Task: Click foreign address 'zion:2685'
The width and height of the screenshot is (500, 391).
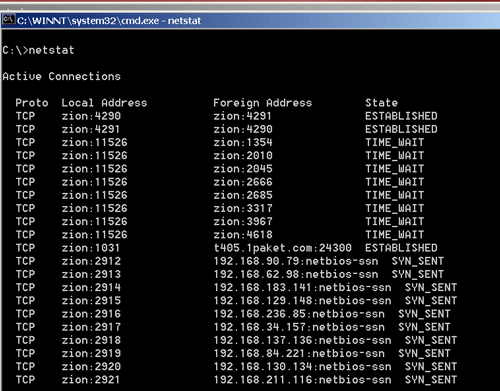Action: (243, 195)
